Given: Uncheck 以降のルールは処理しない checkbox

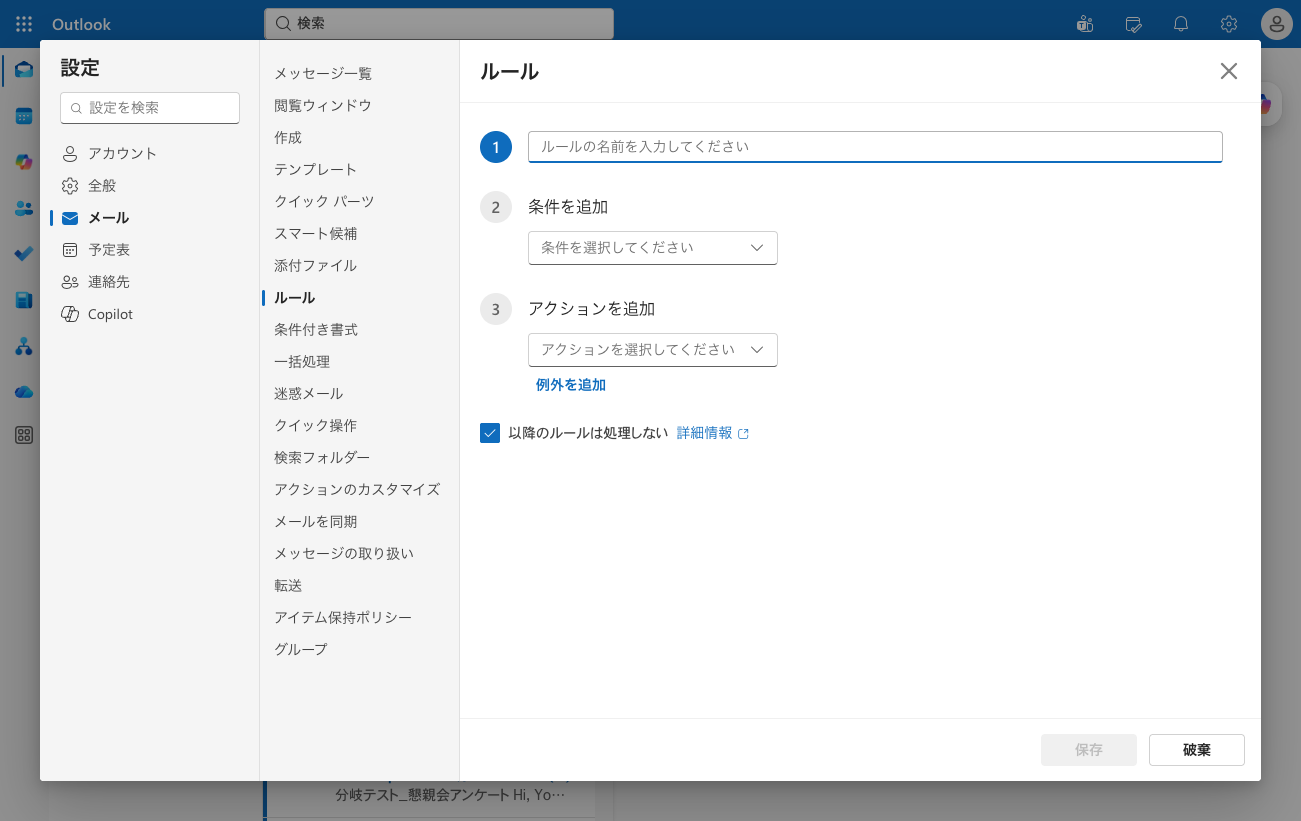Looking at the screenshot, I should (490, 433).
